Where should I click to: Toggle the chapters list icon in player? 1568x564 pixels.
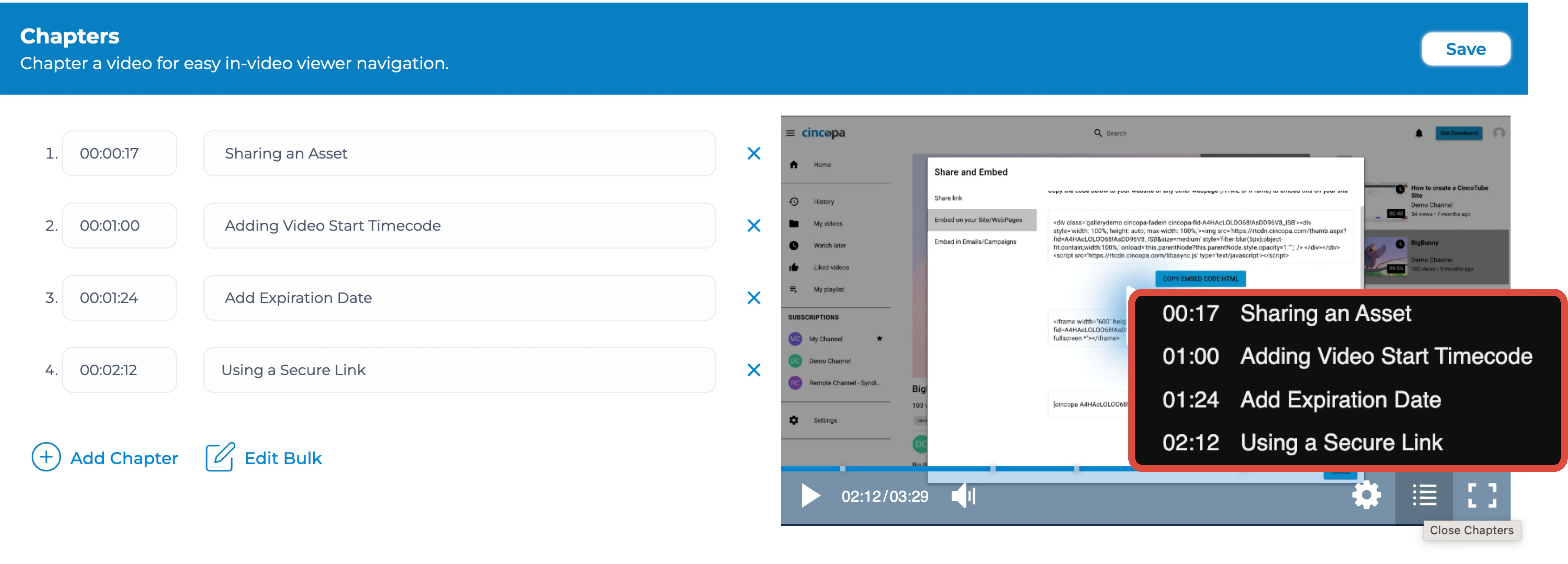point(1424,495)
